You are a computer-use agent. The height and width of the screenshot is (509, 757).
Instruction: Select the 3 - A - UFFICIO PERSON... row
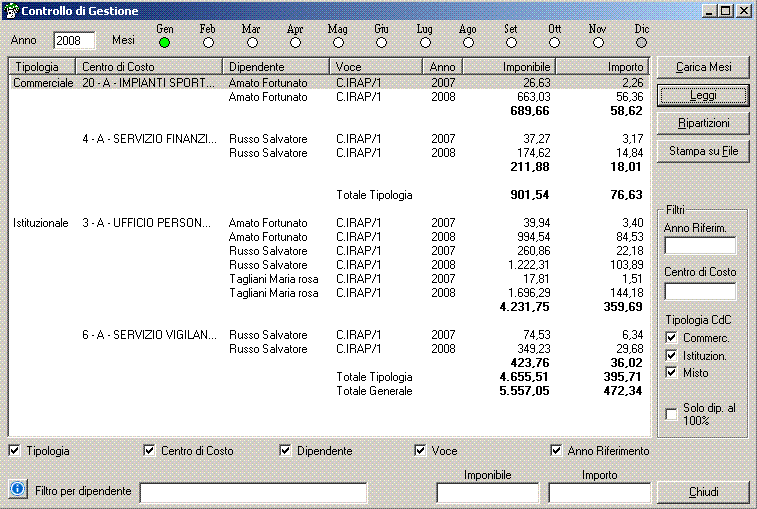click(146, 223)
